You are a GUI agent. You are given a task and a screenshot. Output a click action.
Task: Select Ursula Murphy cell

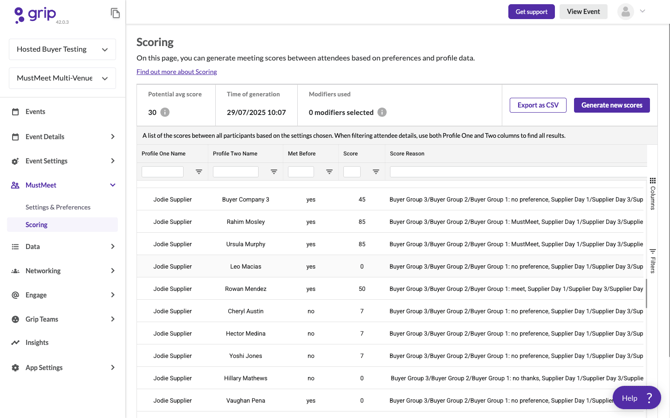[246, 244]
